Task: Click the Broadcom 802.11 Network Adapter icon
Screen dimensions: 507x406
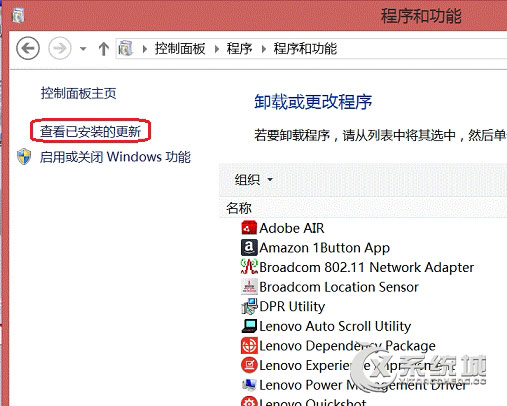Action: [x=249, y=267]
